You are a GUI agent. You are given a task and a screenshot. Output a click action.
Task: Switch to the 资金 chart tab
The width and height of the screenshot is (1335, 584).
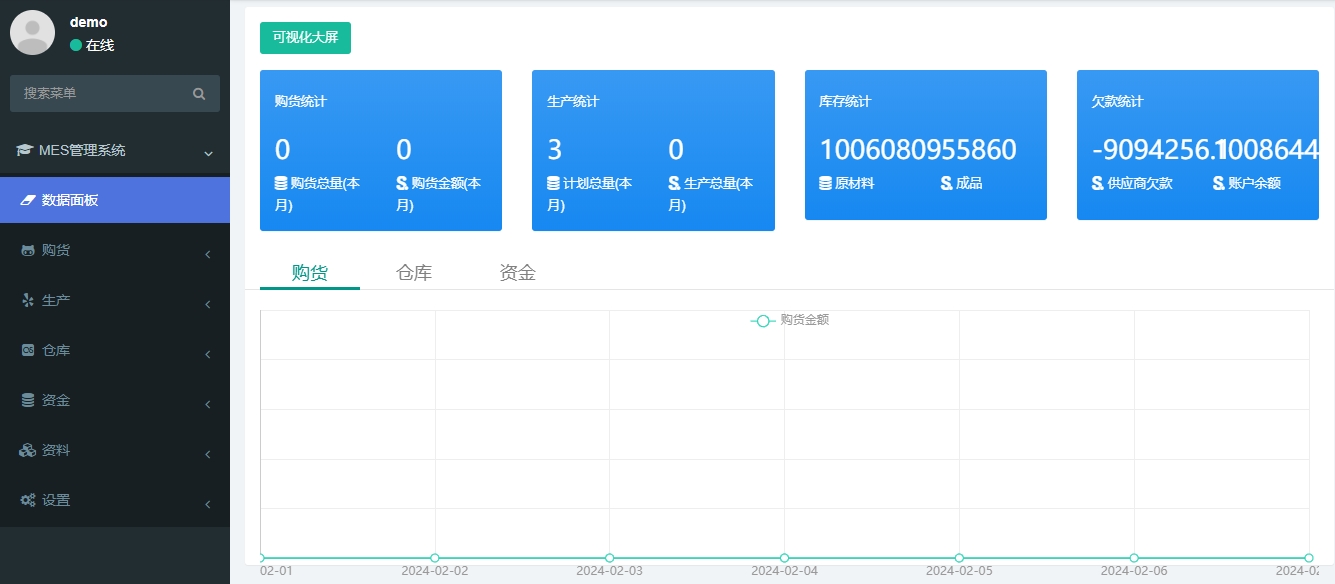[517, 273]
